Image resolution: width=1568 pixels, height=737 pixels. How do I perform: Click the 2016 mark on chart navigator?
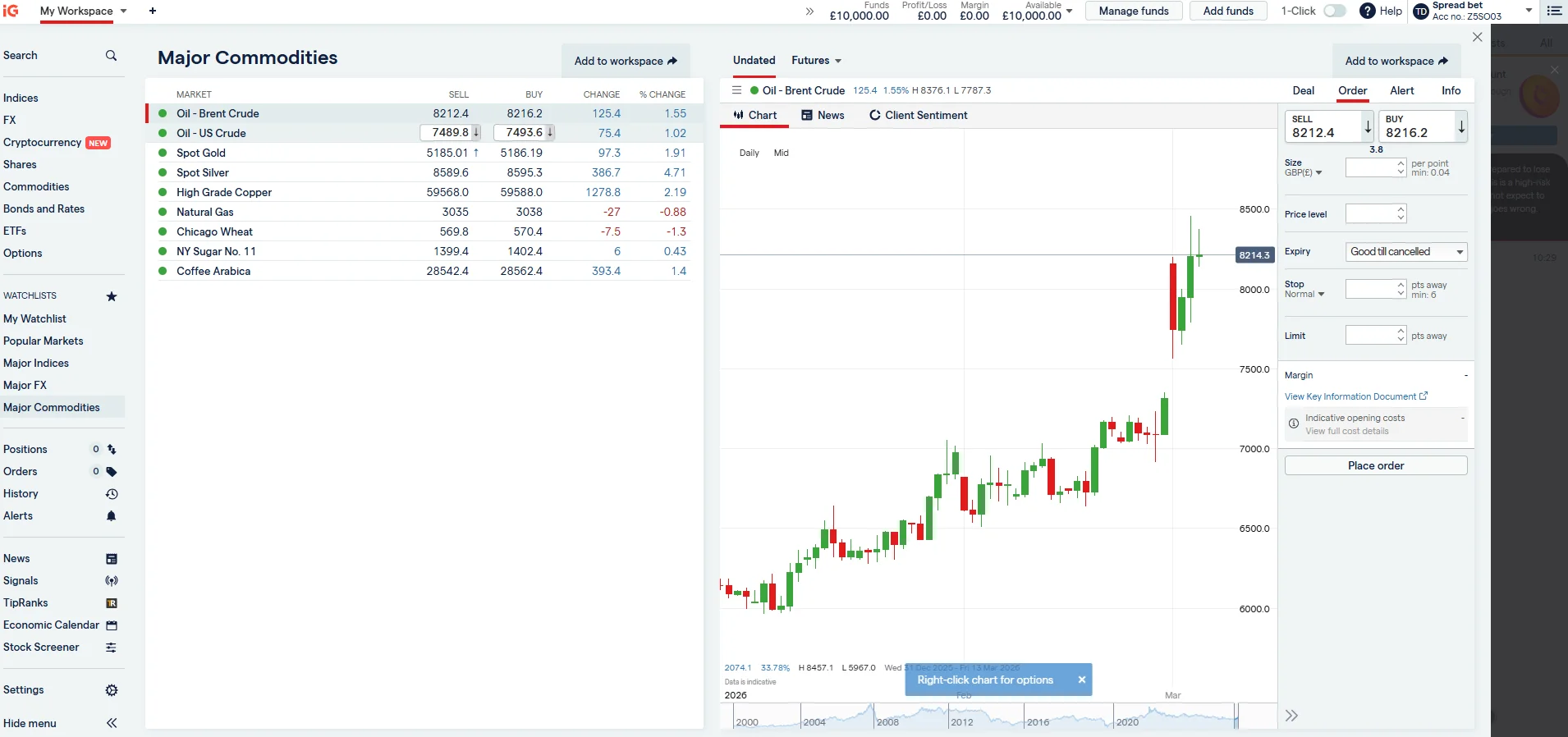click(x=1038, y=722)
